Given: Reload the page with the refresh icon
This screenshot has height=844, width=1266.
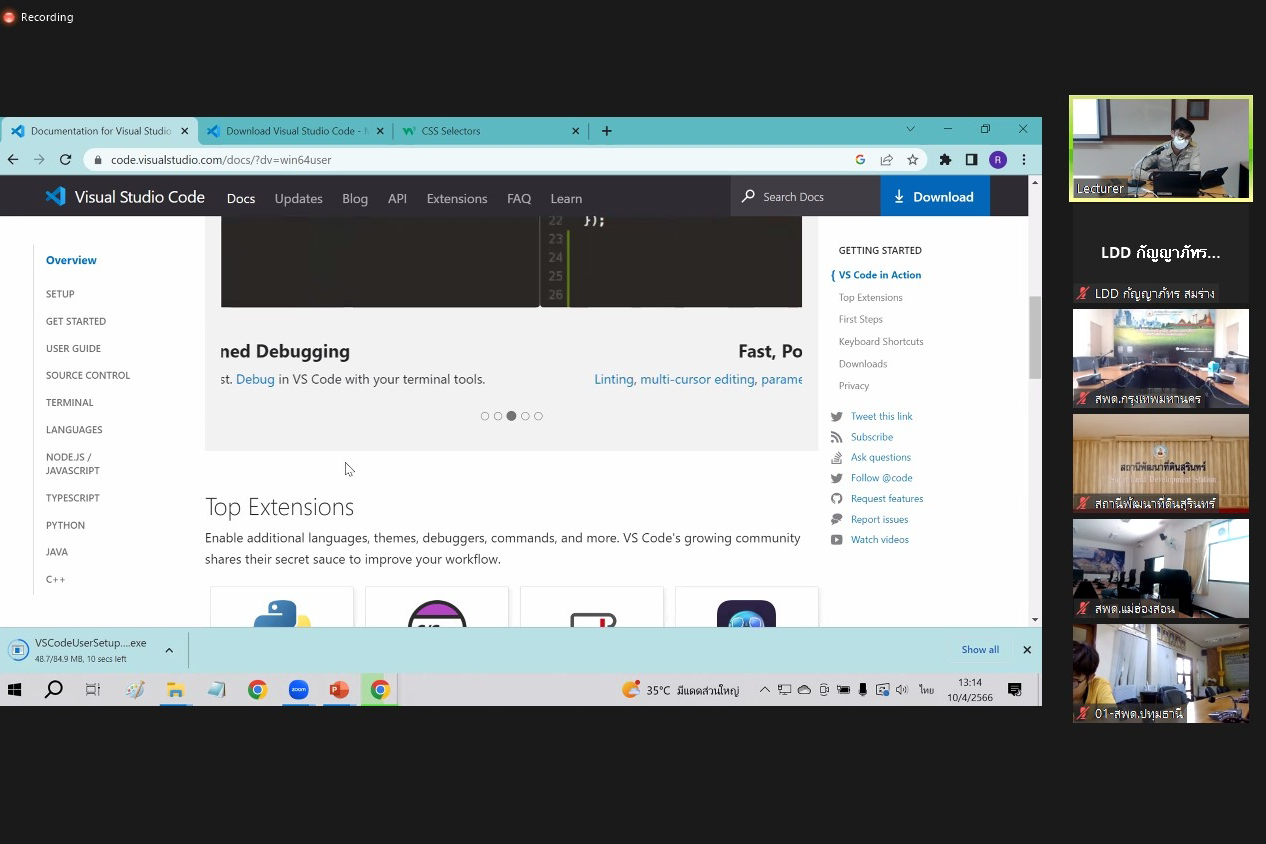Looking at the screenshot, I should pyautogui.click(x=65, y=159).
